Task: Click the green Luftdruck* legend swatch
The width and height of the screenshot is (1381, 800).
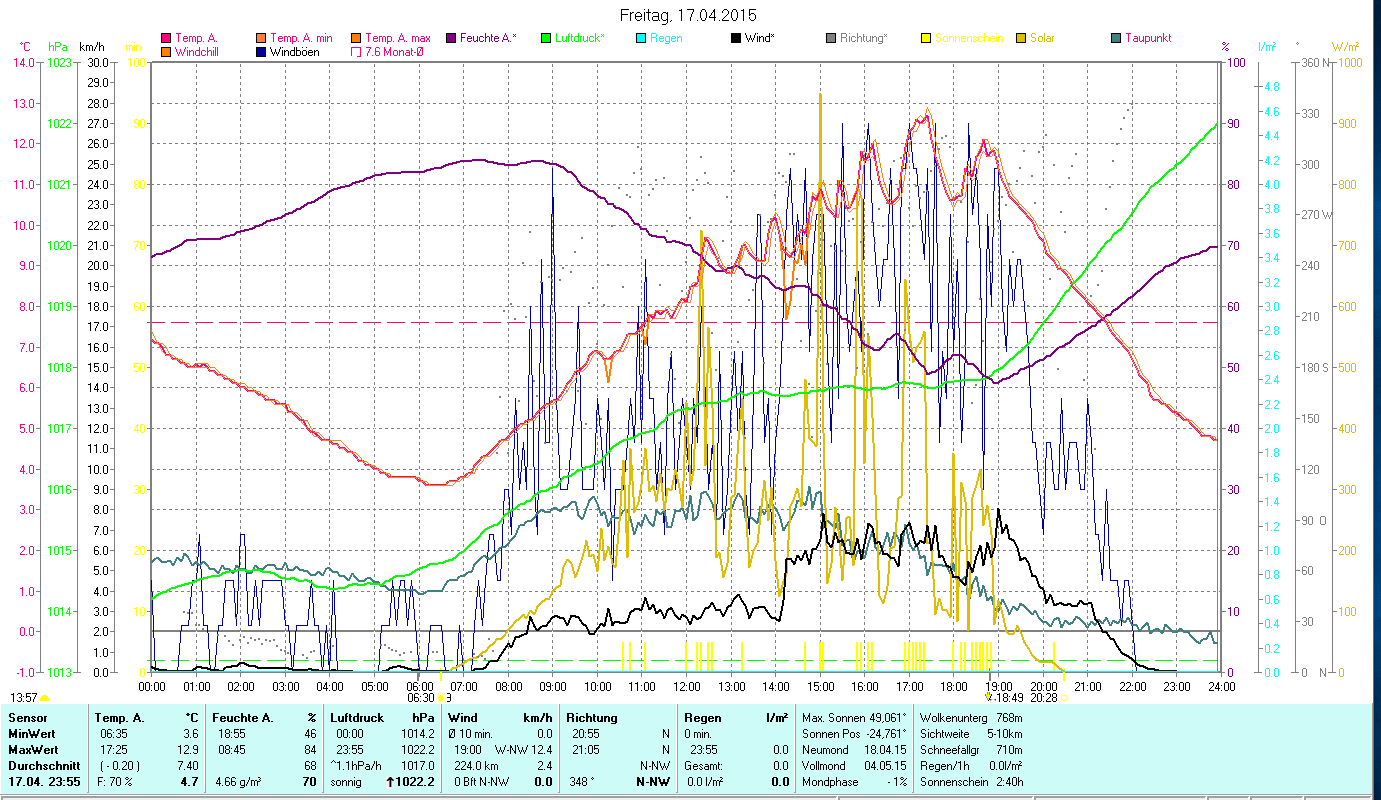Action: point(545,39)
